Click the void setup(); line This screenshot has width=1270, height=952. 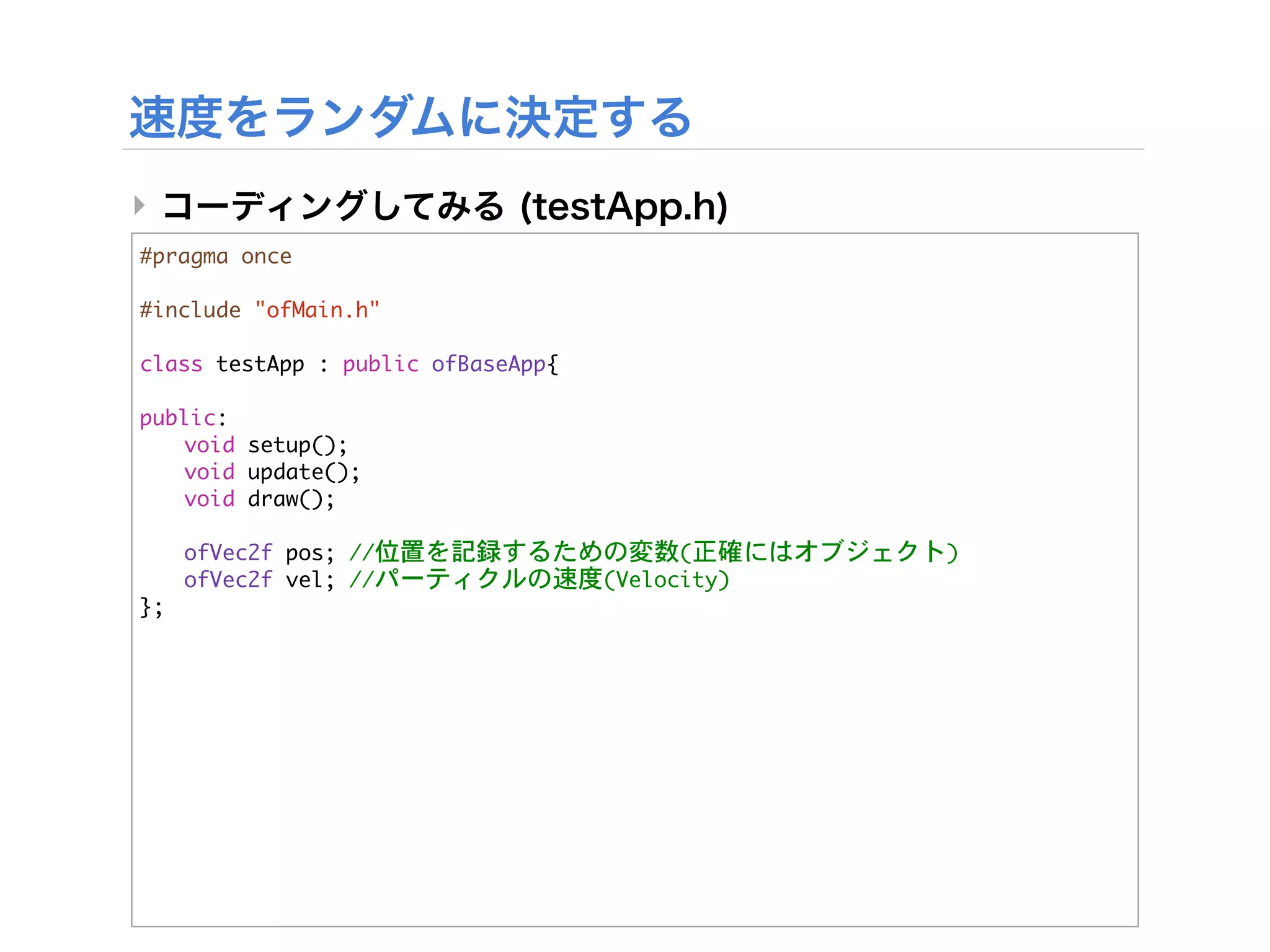pyautogui.click(x=265, y=445)
